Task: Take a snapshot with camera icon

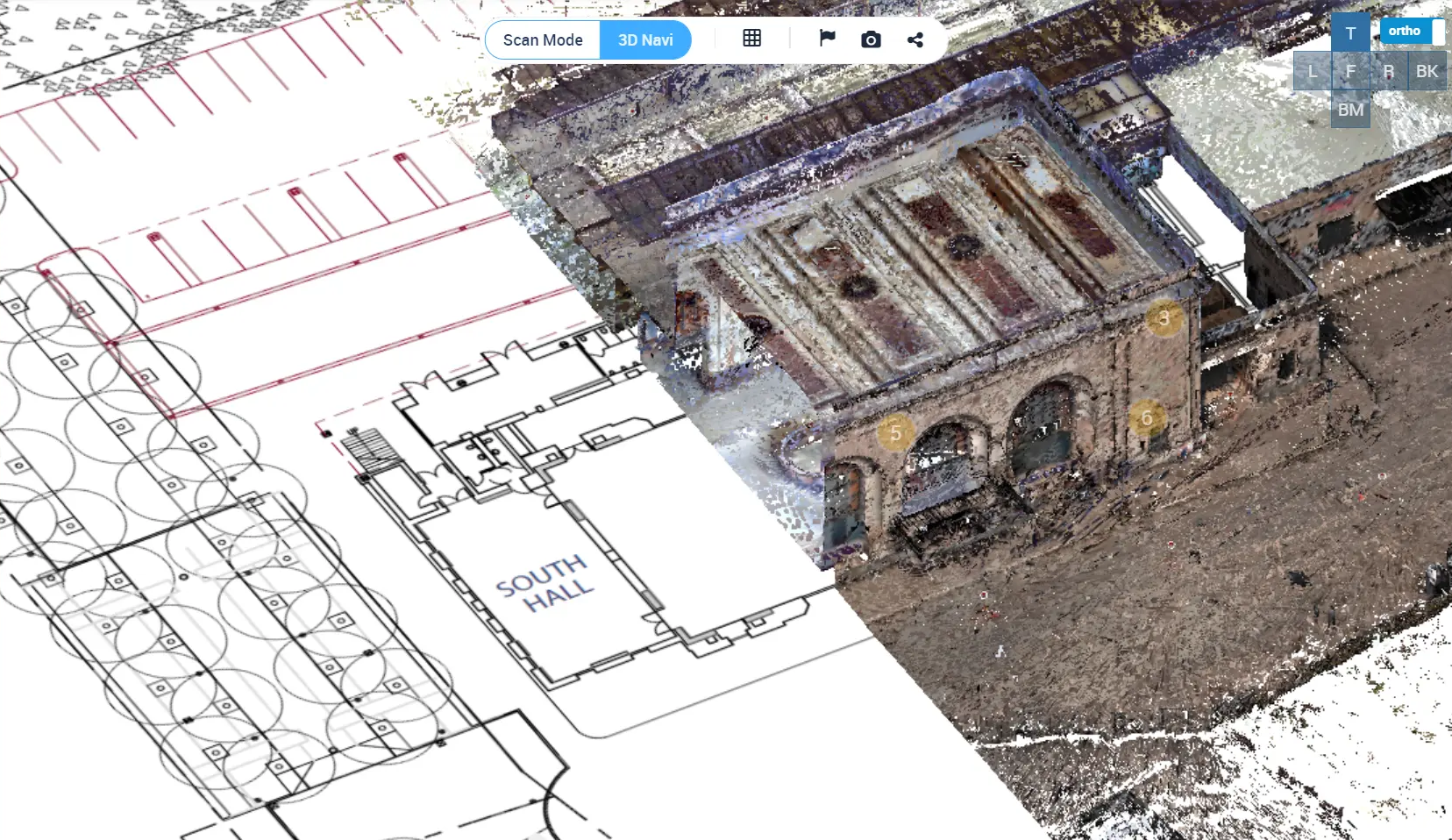Action: tap(871, 39)
